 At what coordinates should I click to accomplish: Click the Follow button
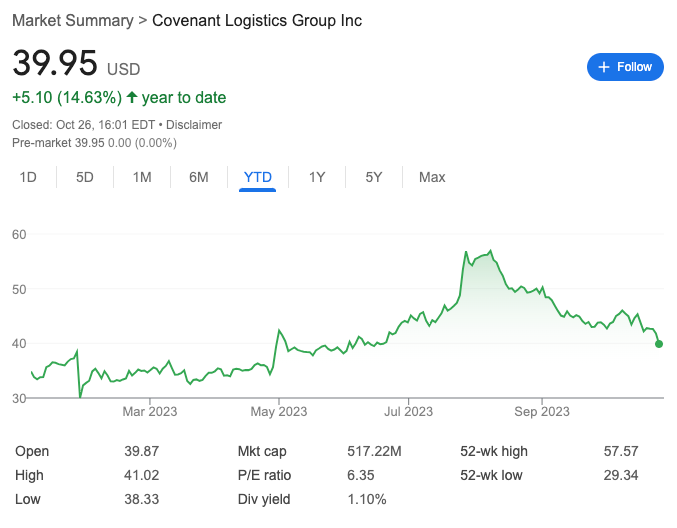point(625,67)
